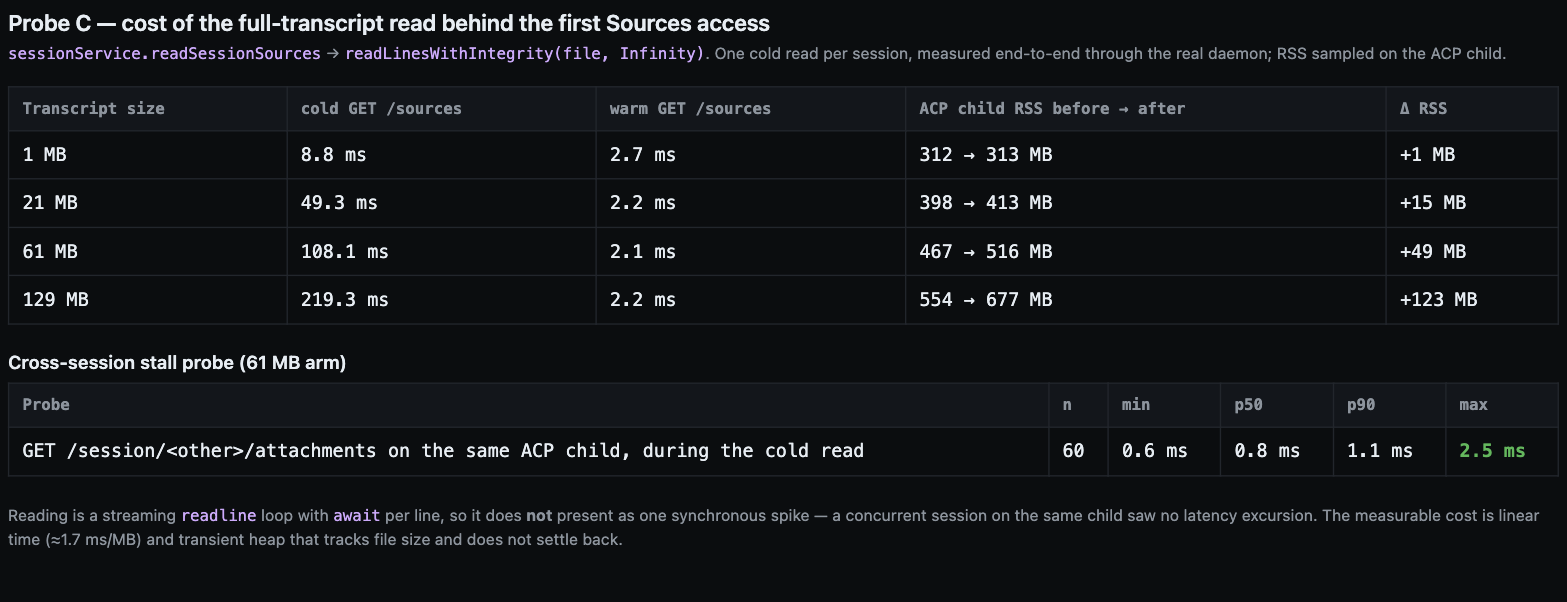
Task: Click the green 2.5 ms max value
Action: tap(1492, 451)
